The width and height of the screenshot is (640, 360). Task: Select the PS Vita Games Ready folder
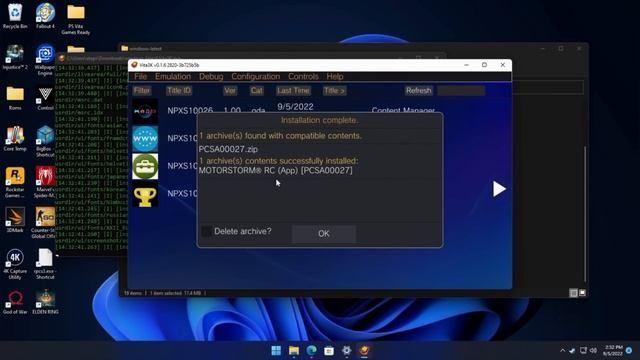coord(76,20)
